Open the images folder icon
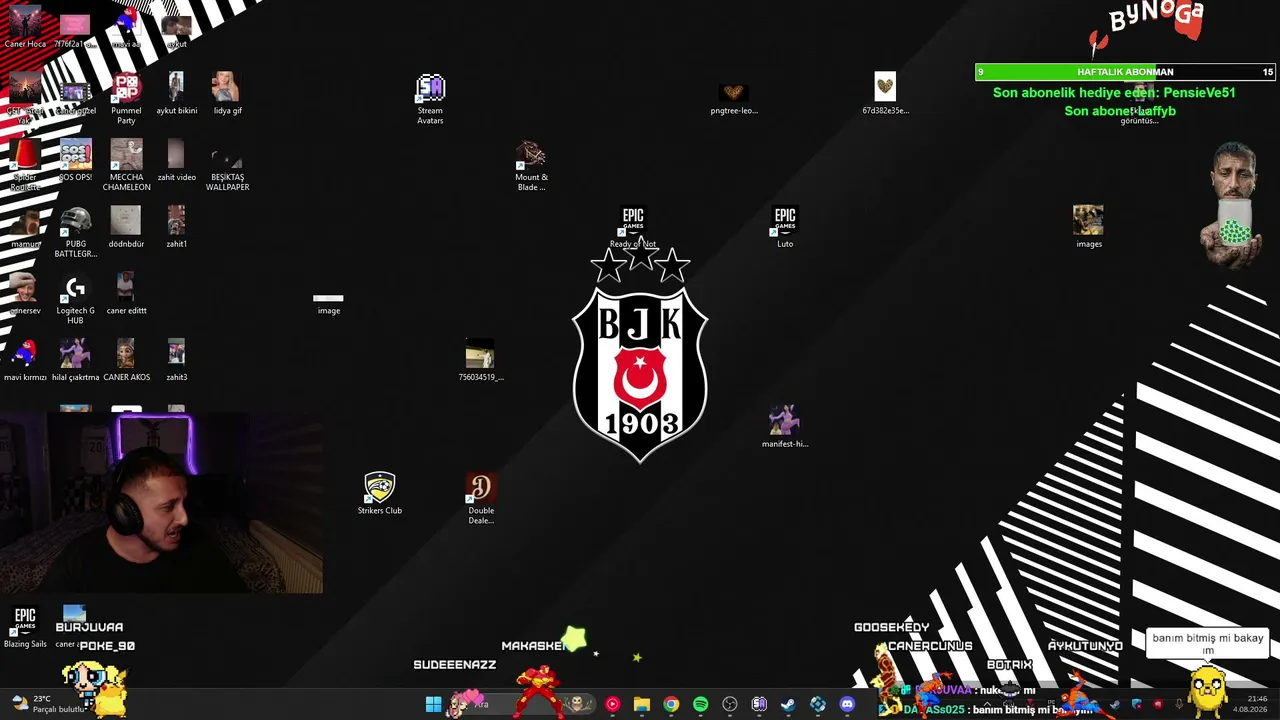 point(1088,227)
